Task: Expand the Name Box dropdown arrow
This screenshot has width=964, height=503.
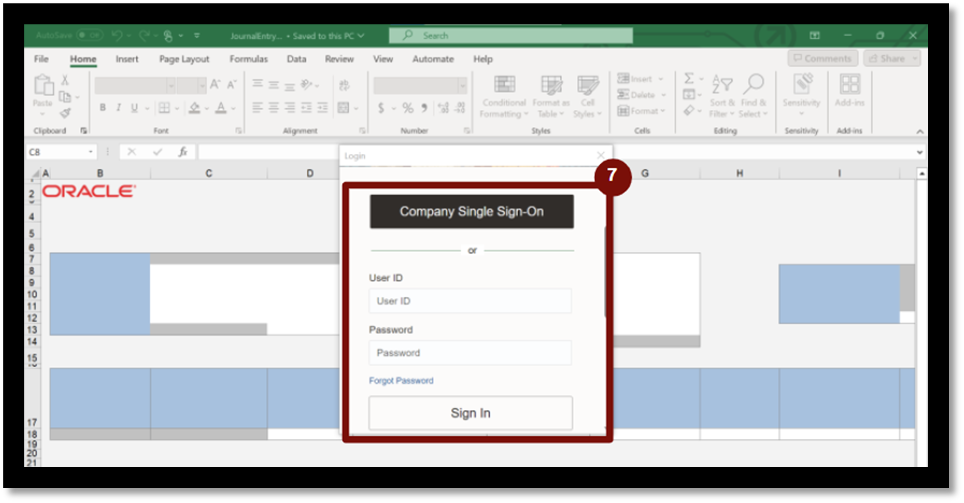Action: click(x=91, y=152)
